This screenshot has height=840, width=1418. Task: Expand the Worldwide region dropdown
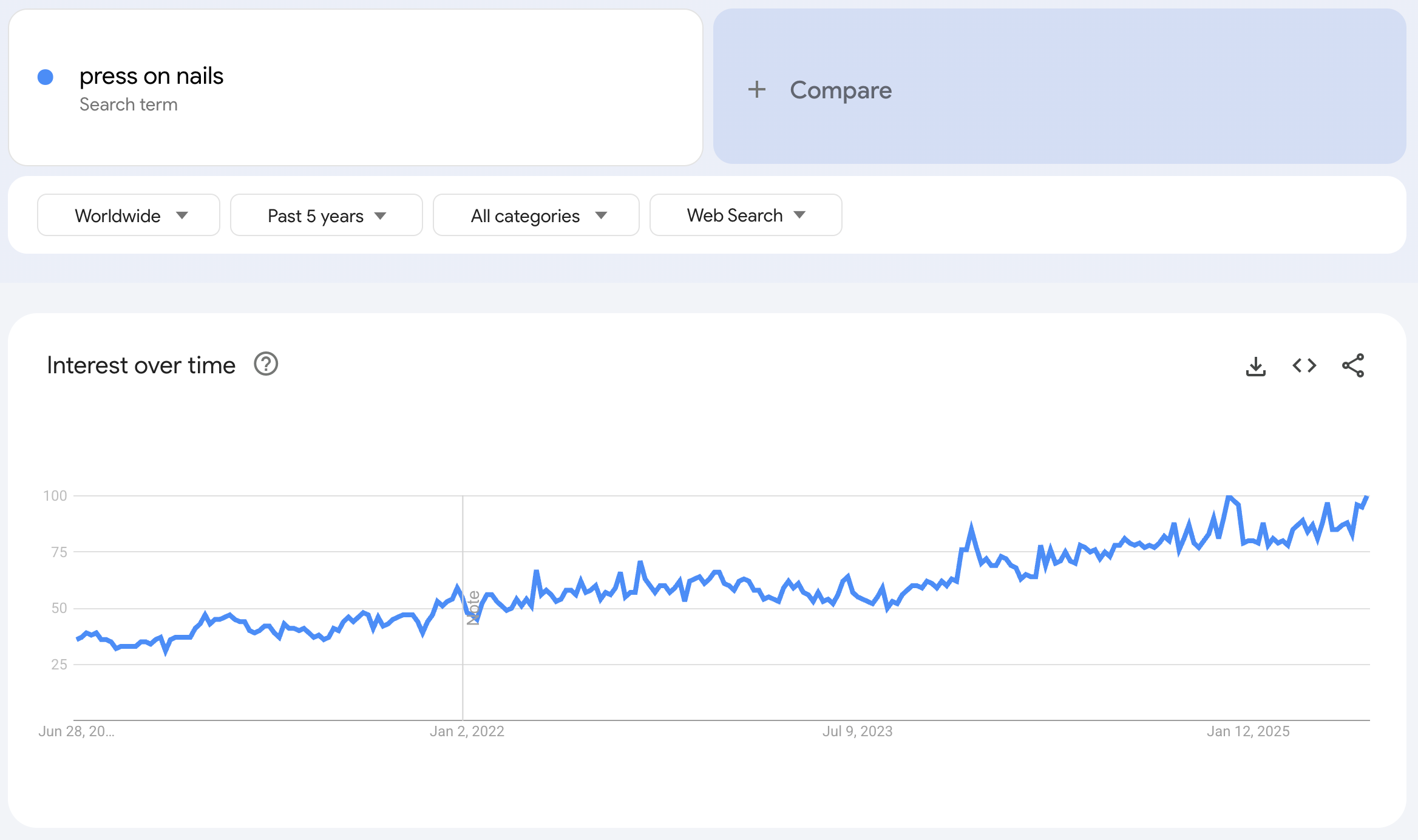coord(129,215)
